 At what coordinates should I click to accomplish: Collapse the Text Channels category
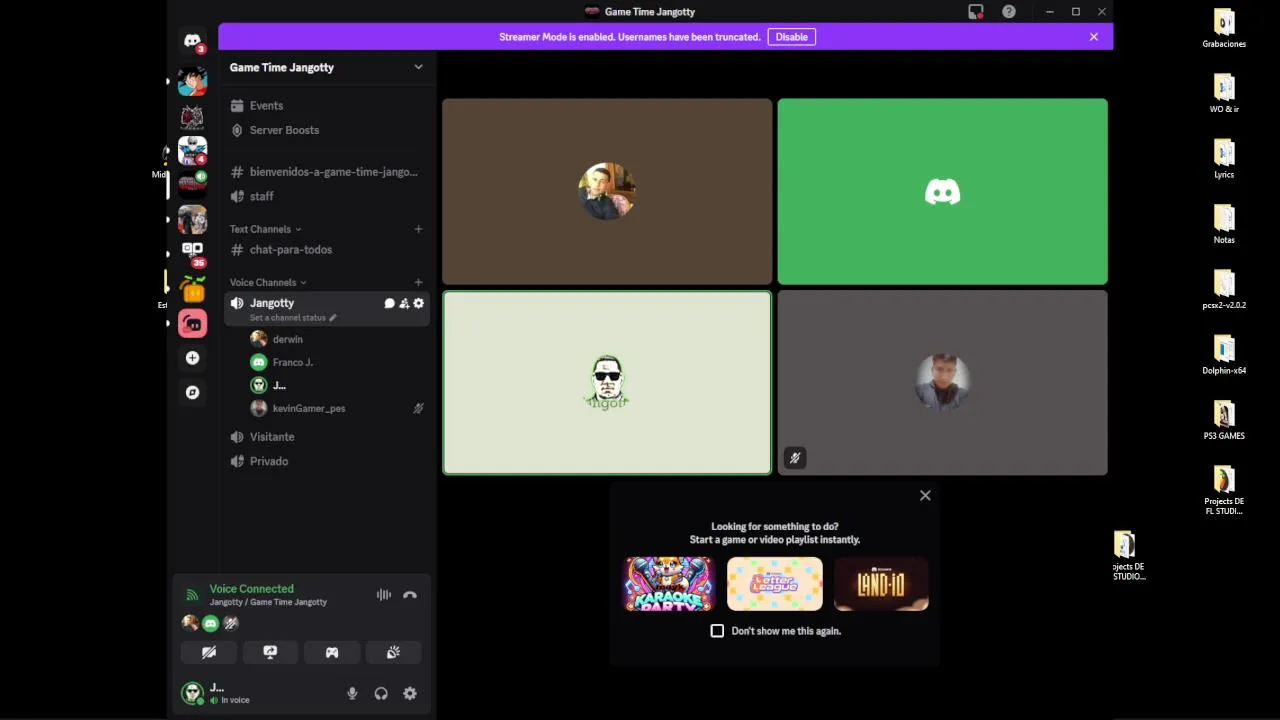pos(265,229)
